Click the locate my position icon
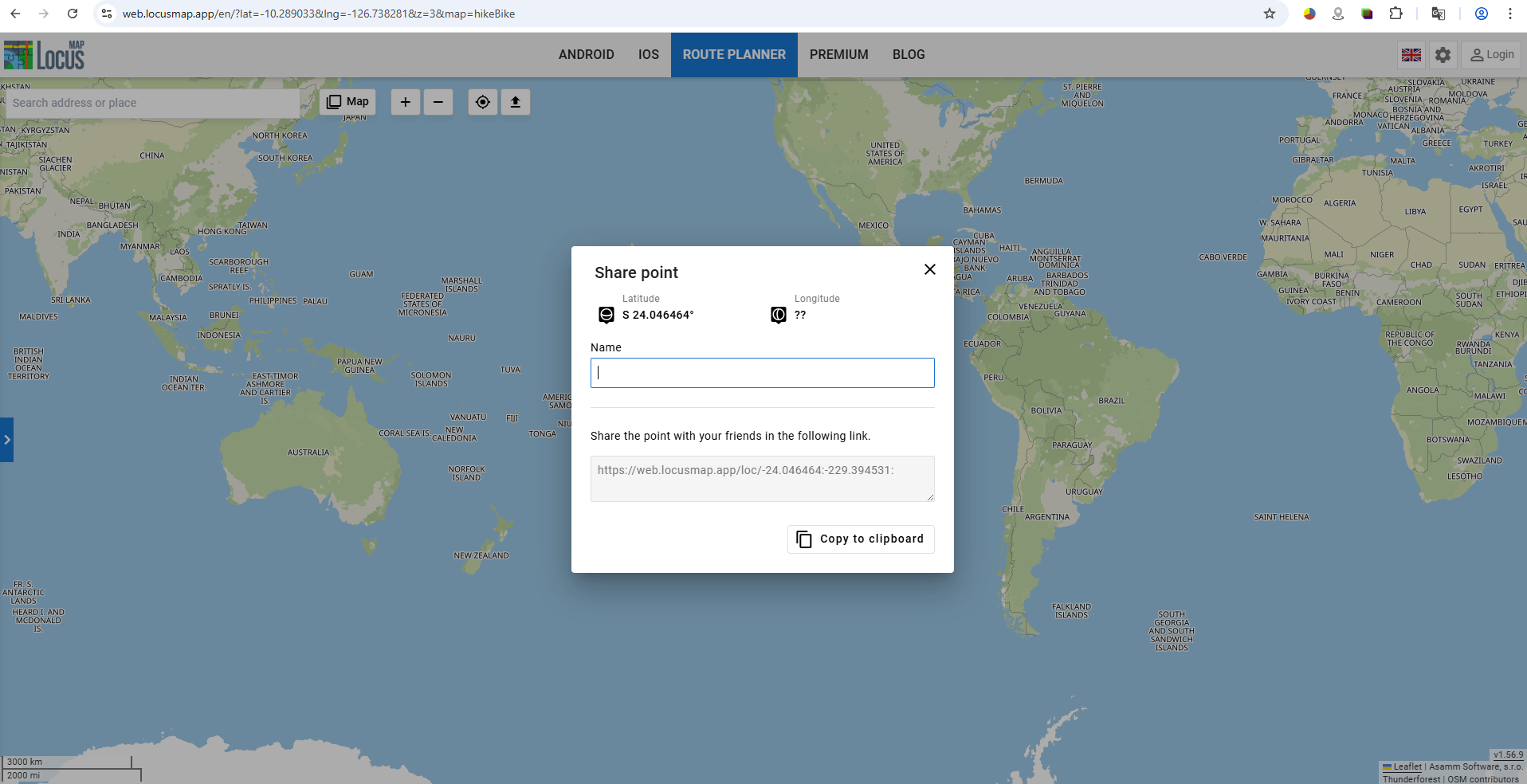Screen dimensions: 1527x784 coord(483,102)
